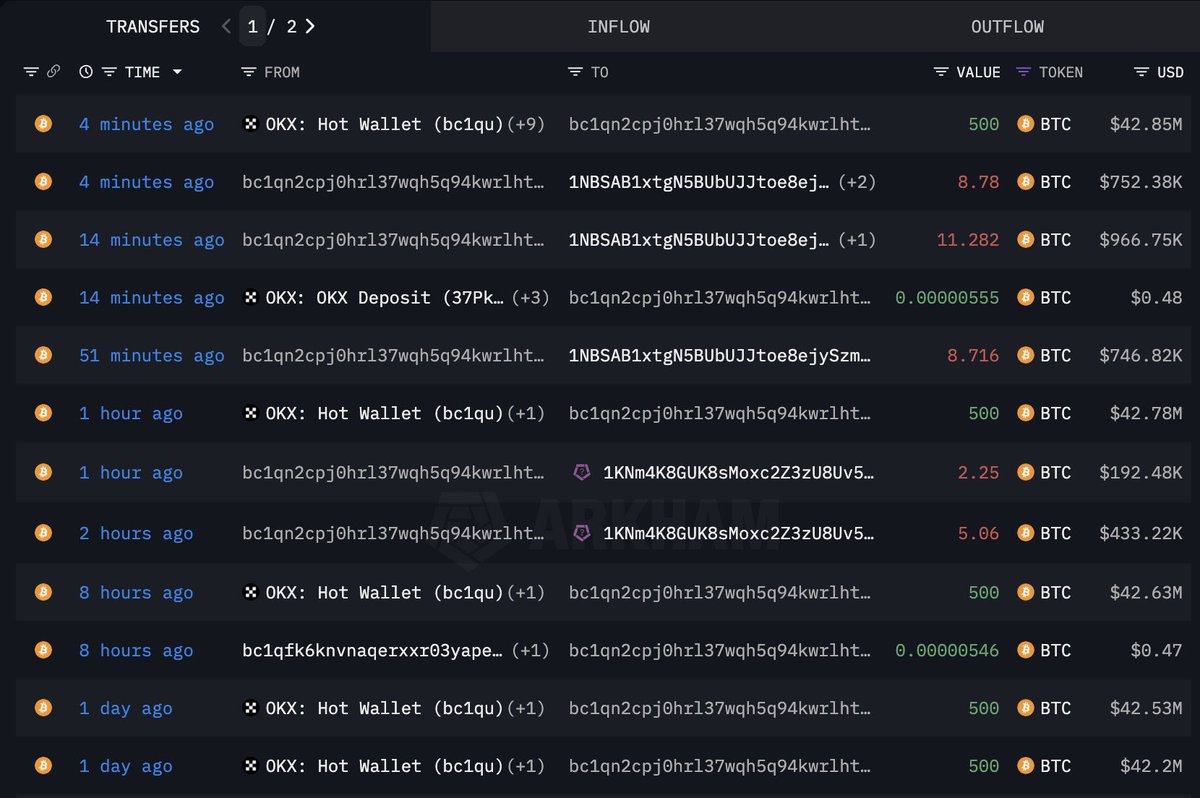Go to next transfers page arrow
1200x798 pixels.
tap(310, 27)
